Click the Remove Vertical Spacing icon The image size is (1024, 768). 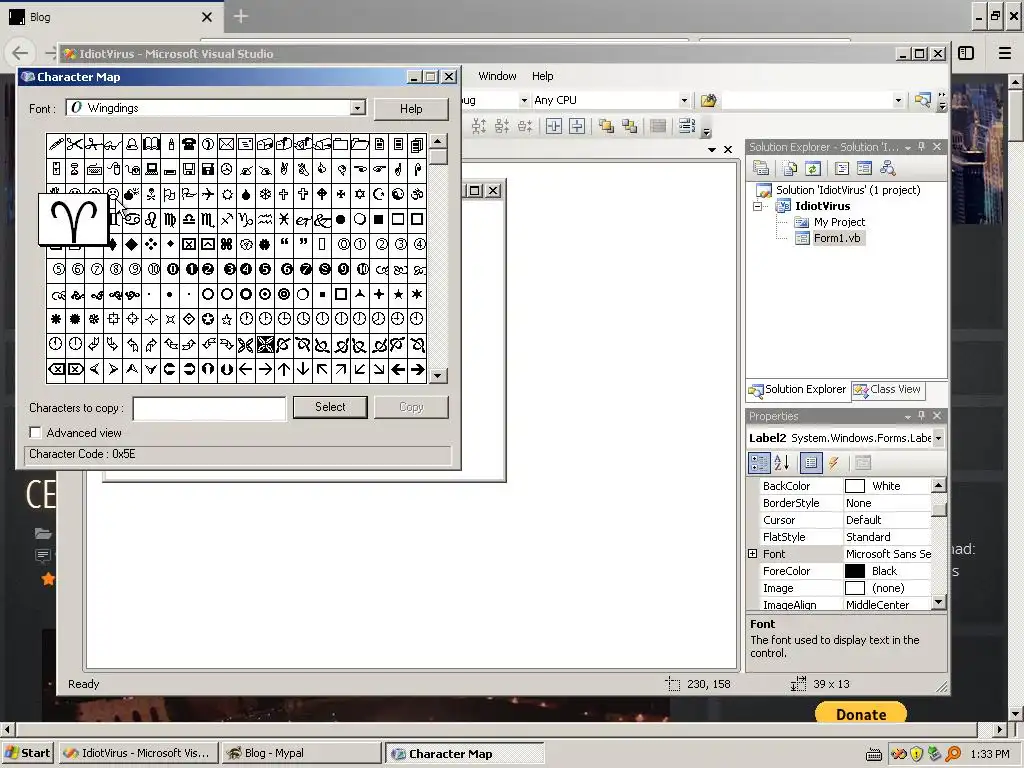(525, 126)
